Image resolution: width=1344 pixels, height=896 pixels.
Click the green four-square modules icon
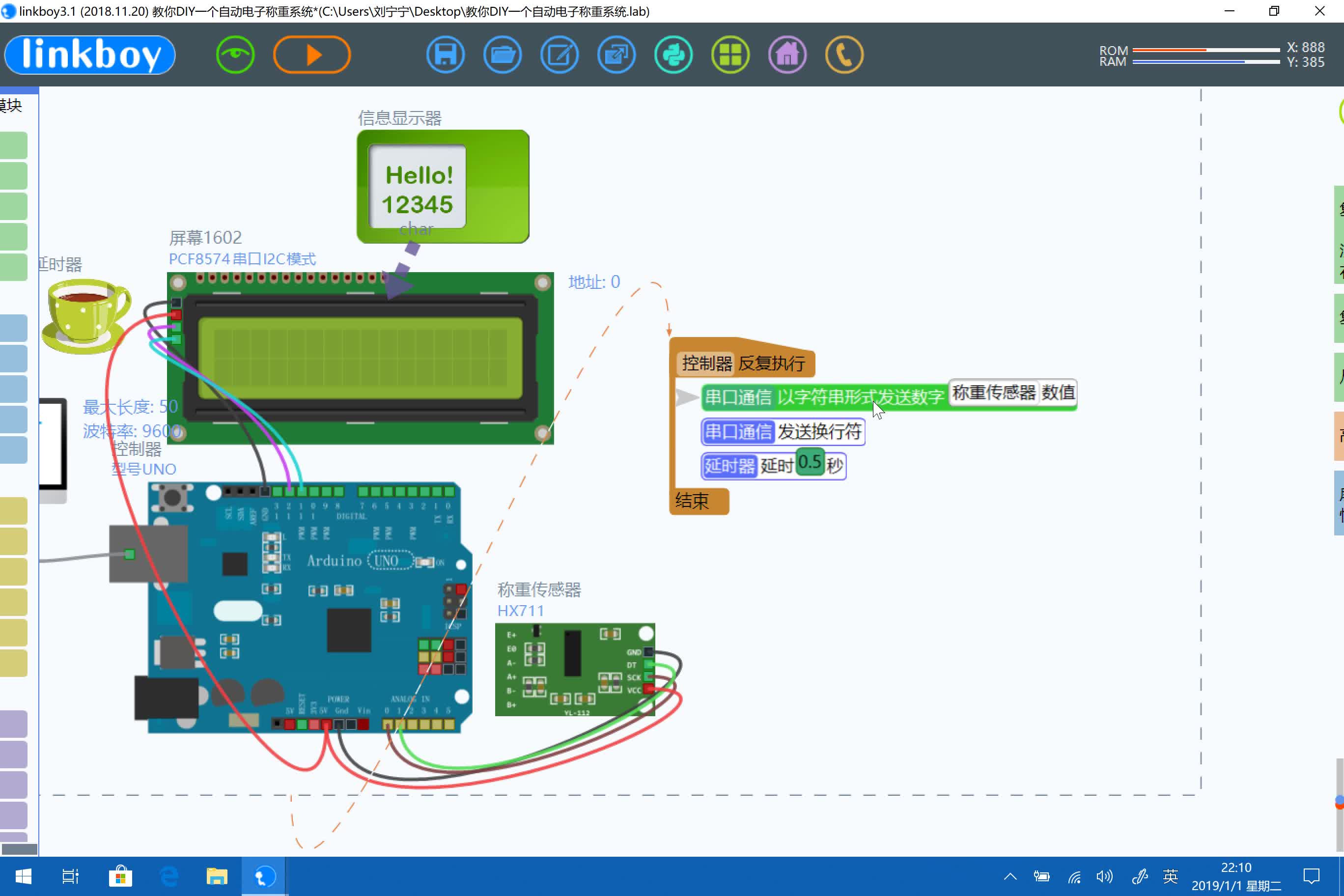pyautogui.click(x=730, y=55)
